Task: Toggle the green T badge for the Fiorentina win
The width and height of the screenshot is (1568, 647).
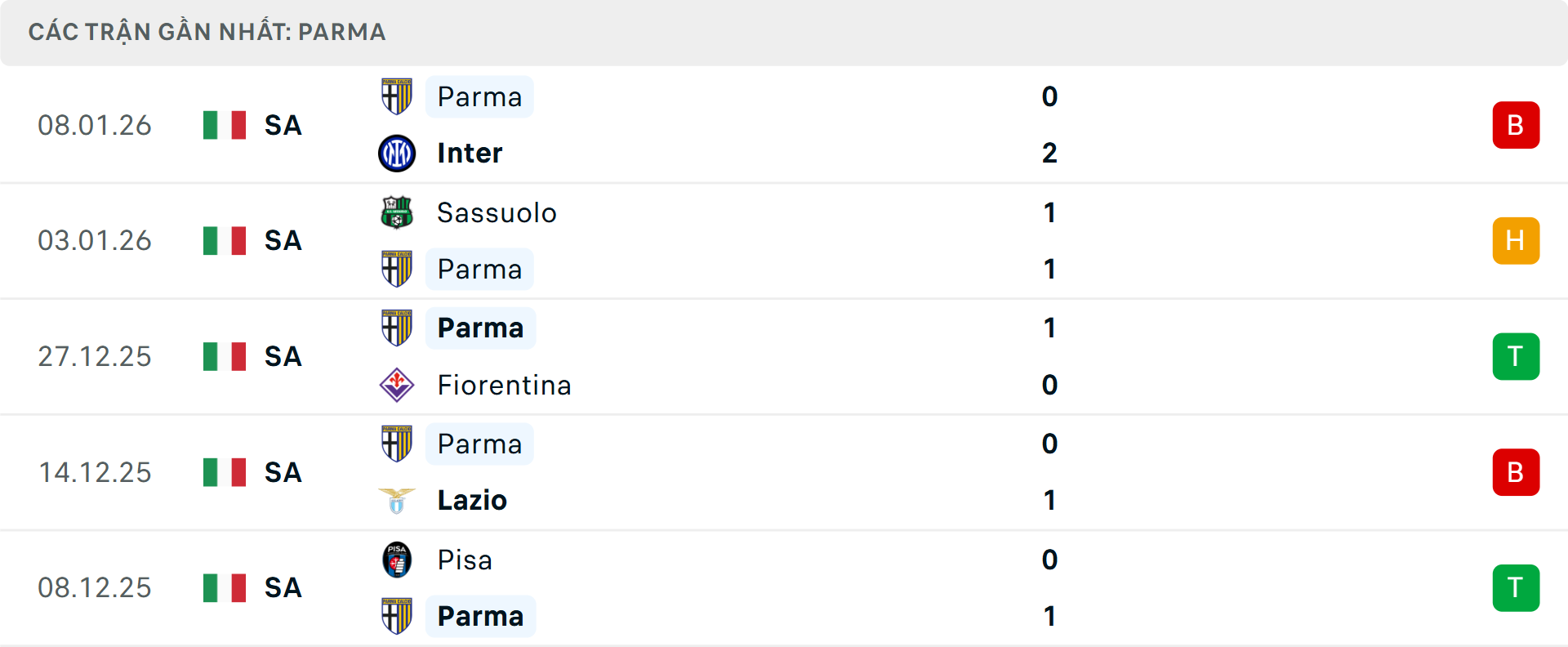Action: (x=1516, y=356)
